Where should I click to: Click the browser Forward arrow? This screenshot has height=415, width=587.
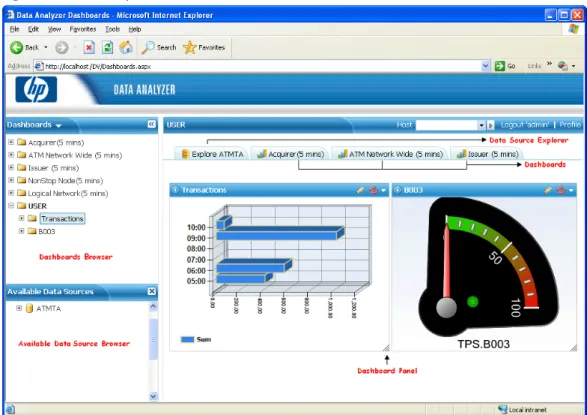pyautogui.click(x=62, y=48)
